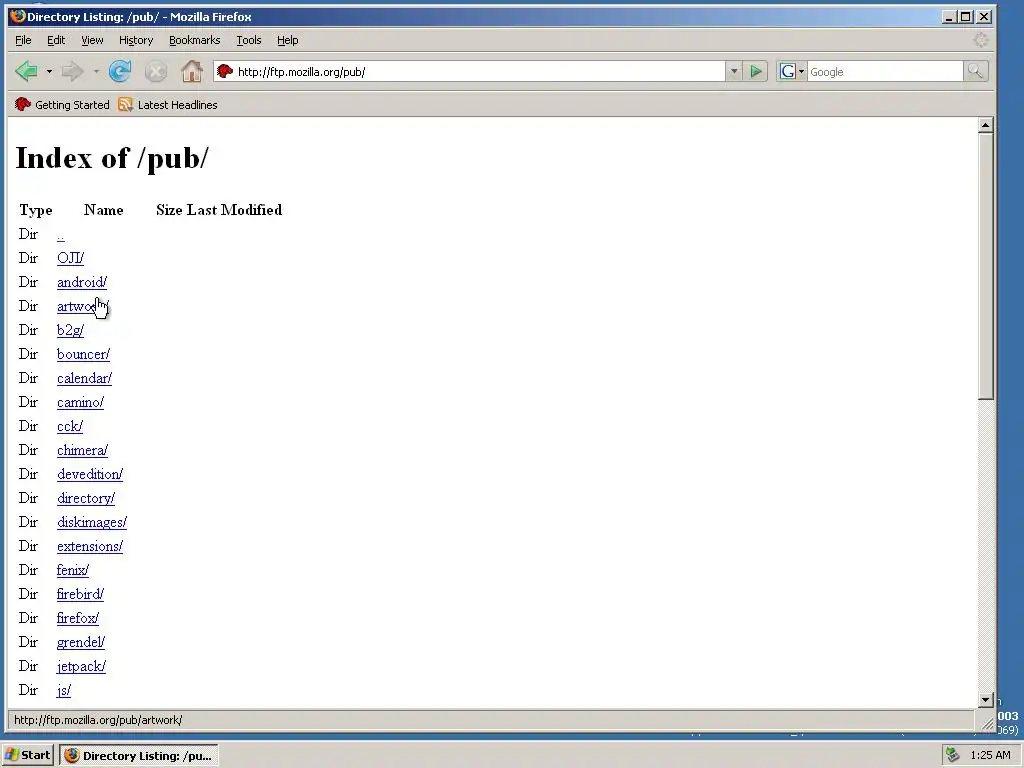Click the green Go arrow button

pyautogui.click(x=756, y=71)
